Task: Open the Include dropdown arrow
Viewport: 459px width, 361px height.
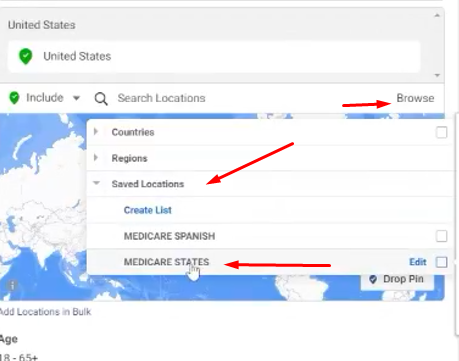Action: [76, 98]
